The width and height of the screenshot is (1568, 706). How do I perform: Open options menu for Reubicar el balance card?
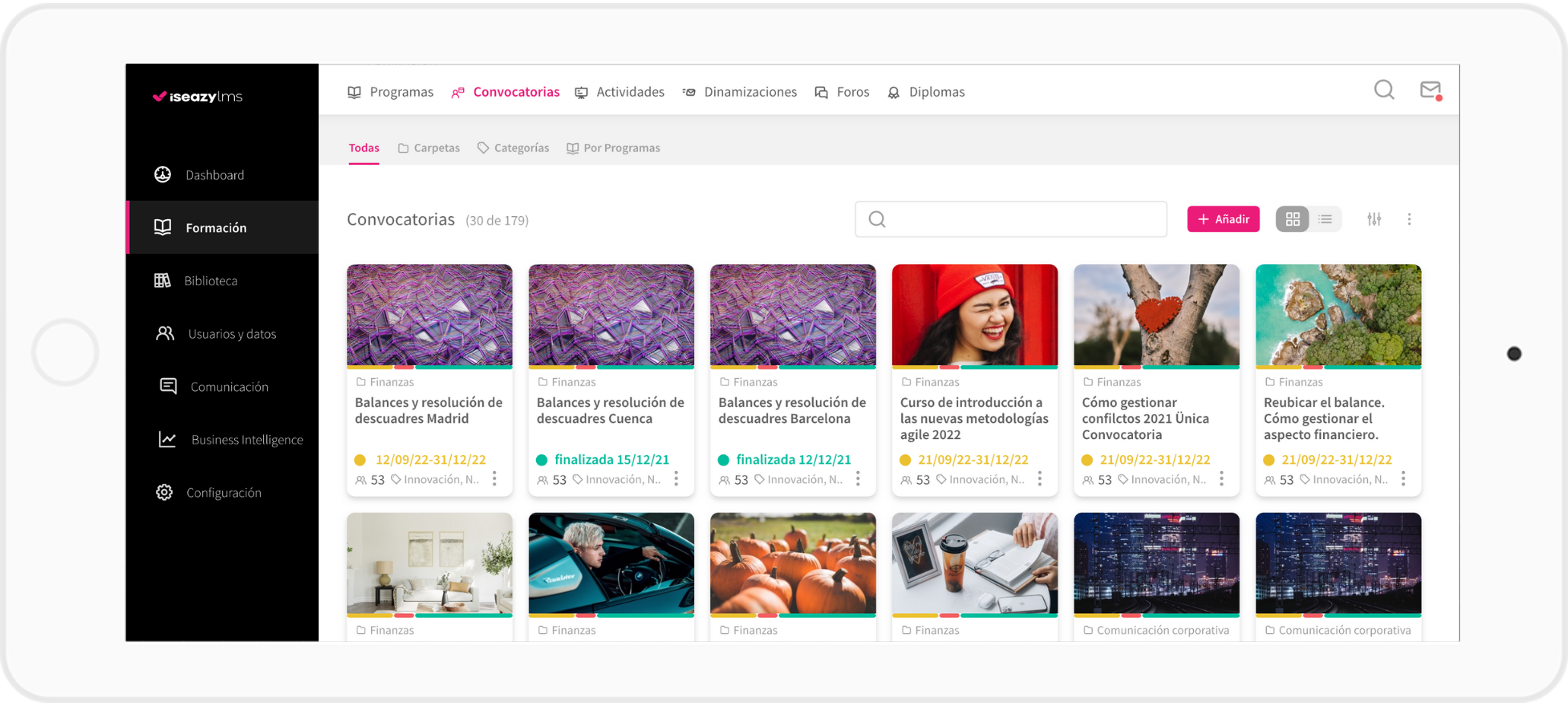pyautogui.click(x=1403, y=479)
